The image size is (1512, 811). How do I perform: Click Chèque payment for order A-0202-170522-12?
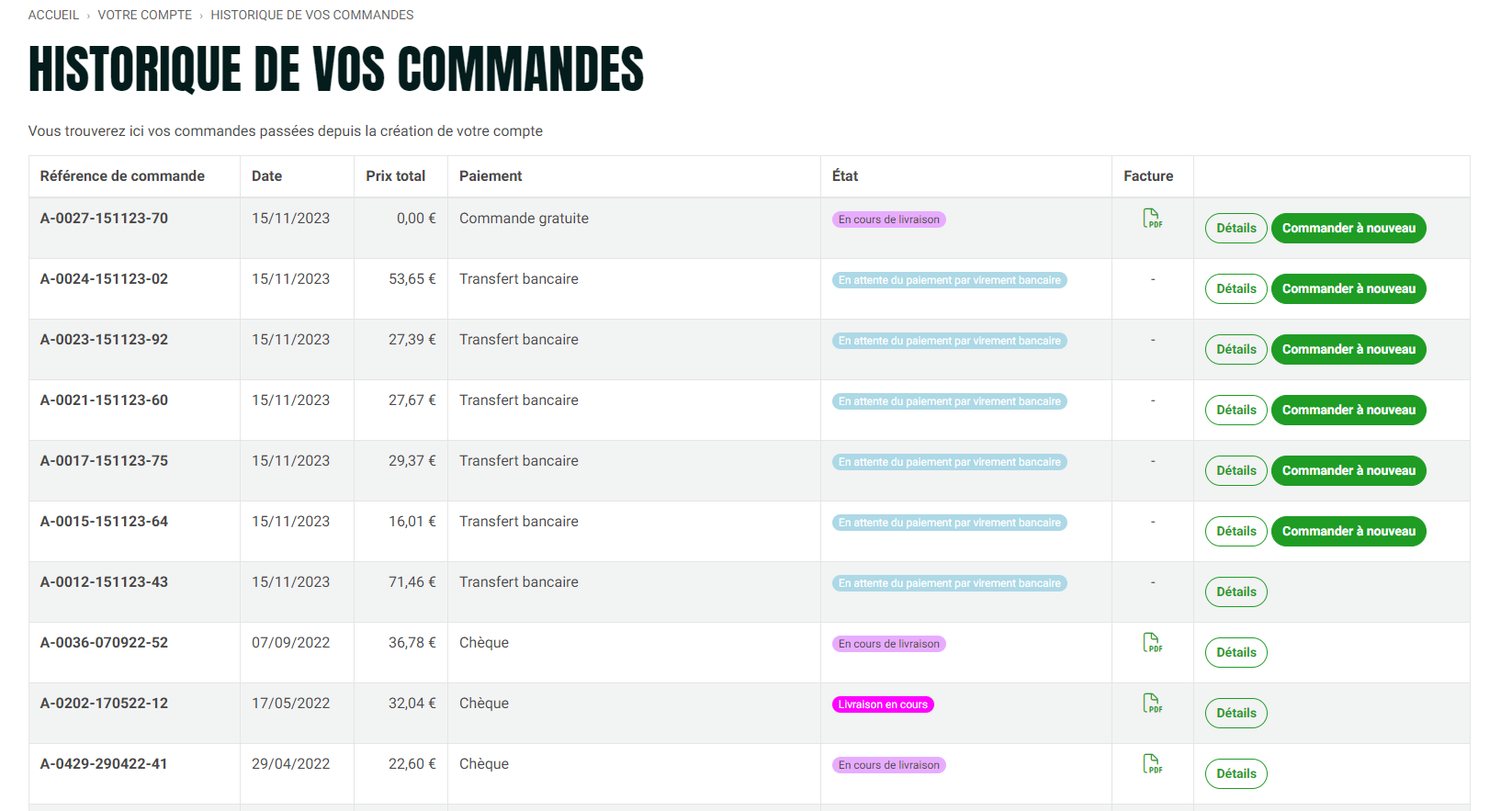click(x=484, y=704)
